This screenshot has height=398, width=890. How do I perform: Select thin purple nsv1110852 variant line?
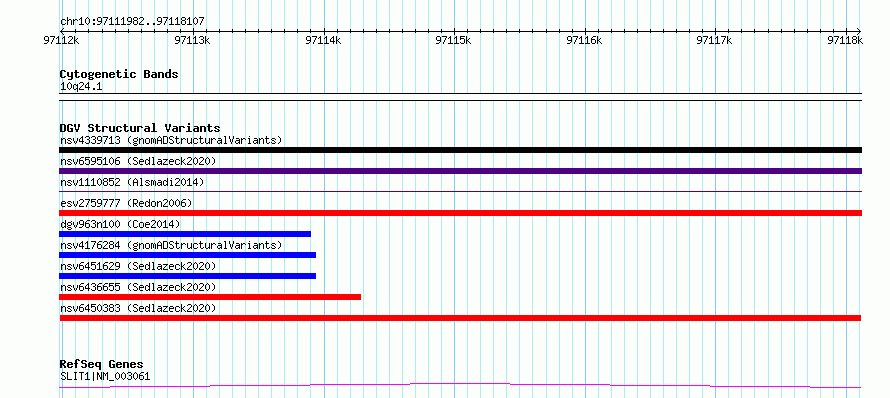pyautogui.click(x=460, y=191)
